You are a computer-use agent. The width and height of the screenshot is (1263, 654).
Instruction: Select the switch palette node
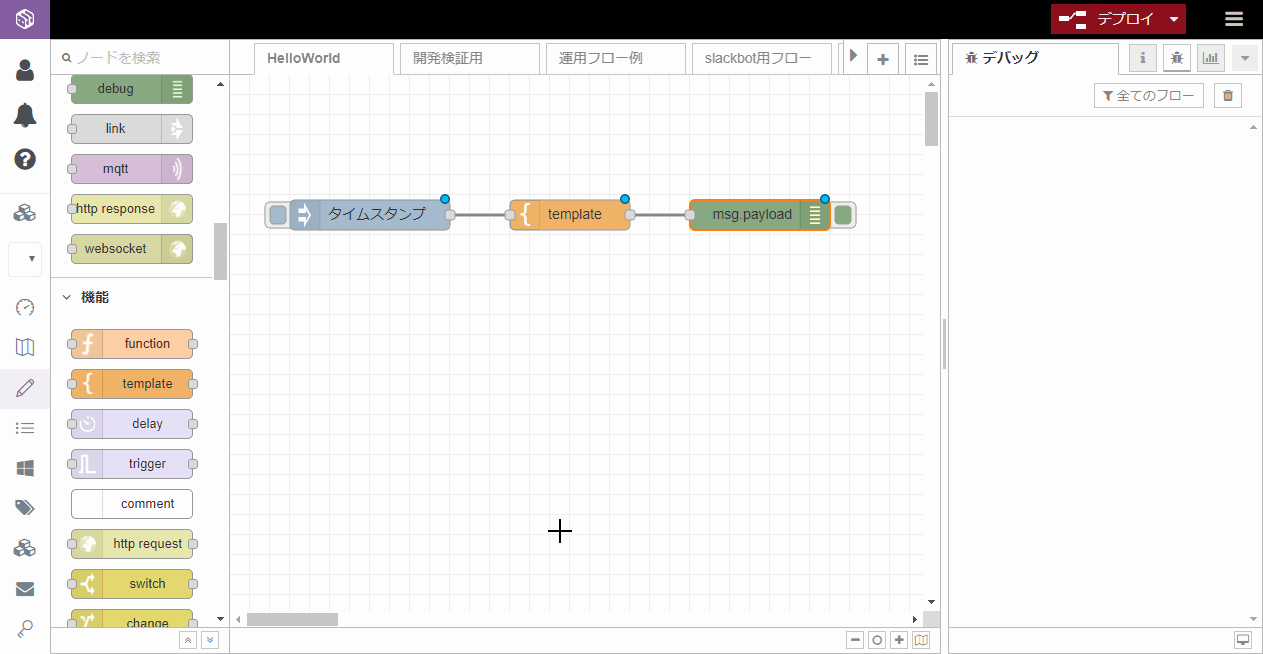coord(132,584)
